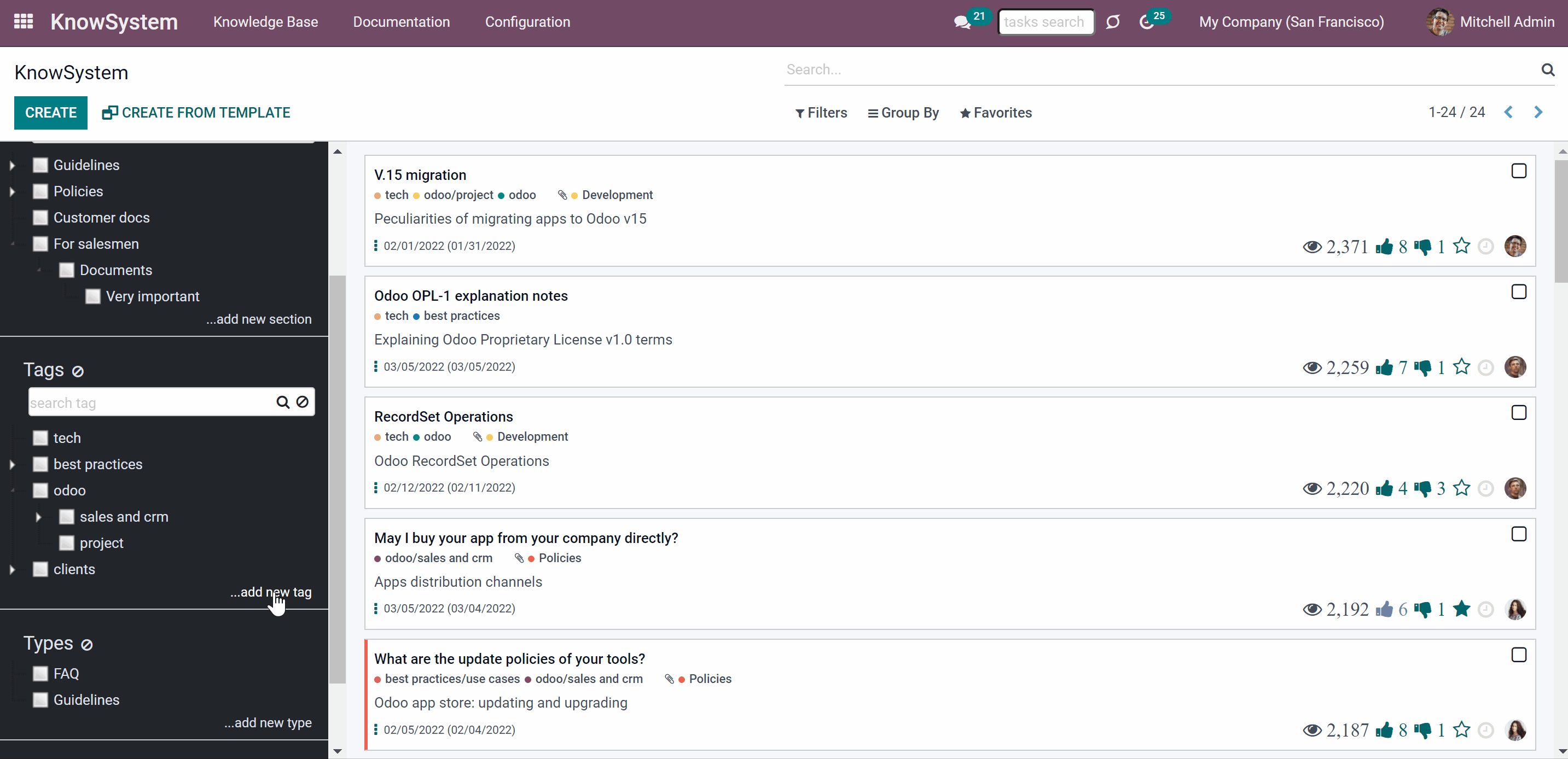Click the sidebar scroll down arrow
The image size is (1568, 759).
coord(337,751)
